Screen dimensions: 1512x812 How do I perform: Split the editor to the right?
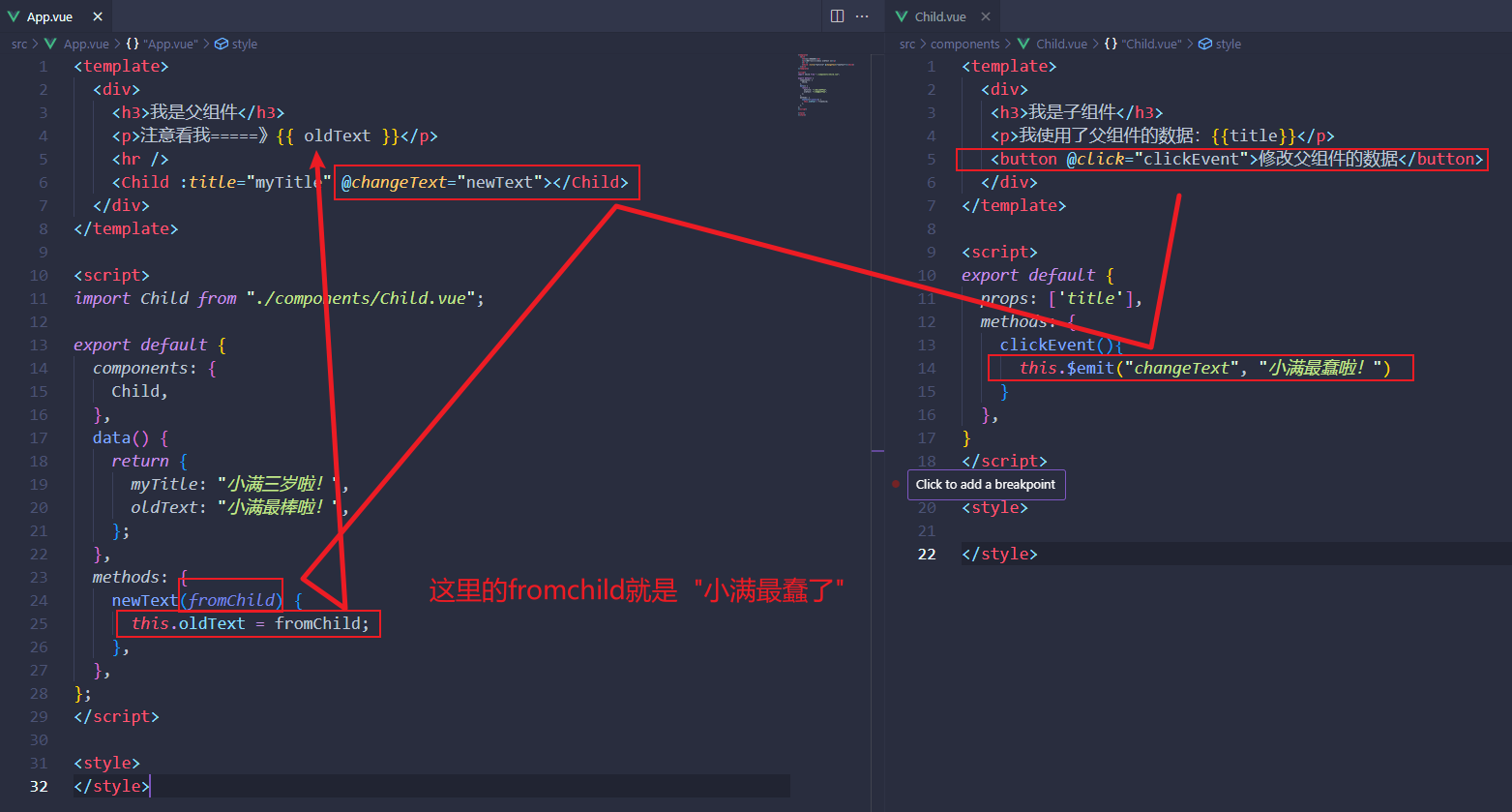(838, 16)
